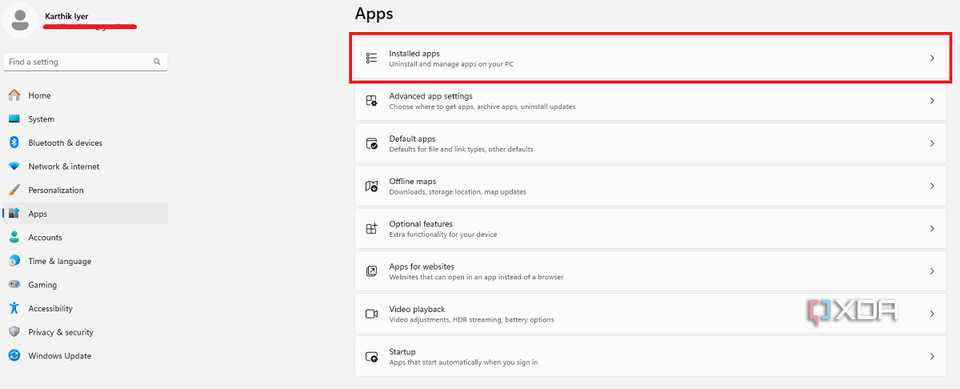This screenshot has width=960, height=389.
Task: Click 'Apps that start automatically' description
Action: 463,362
